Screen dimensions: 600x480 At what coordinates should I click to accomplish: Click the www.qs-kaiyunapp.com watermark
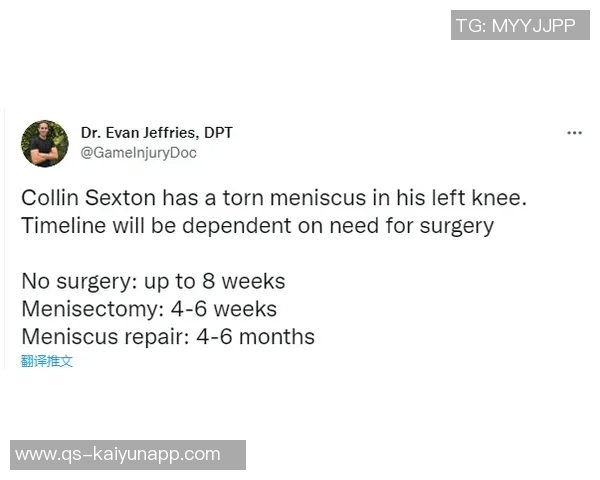[x=118, y=454]
